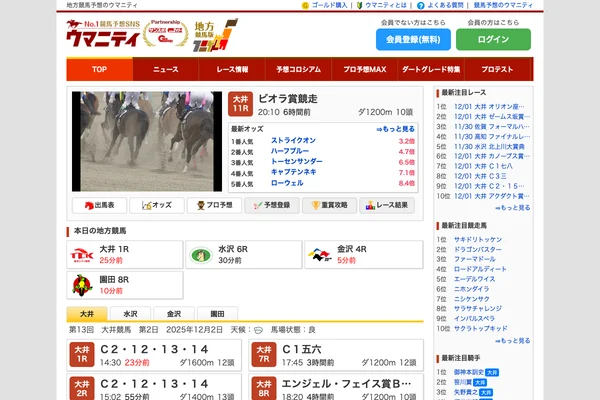
Task: Click the ウマニティ site logo
Action: click(103, 34)
